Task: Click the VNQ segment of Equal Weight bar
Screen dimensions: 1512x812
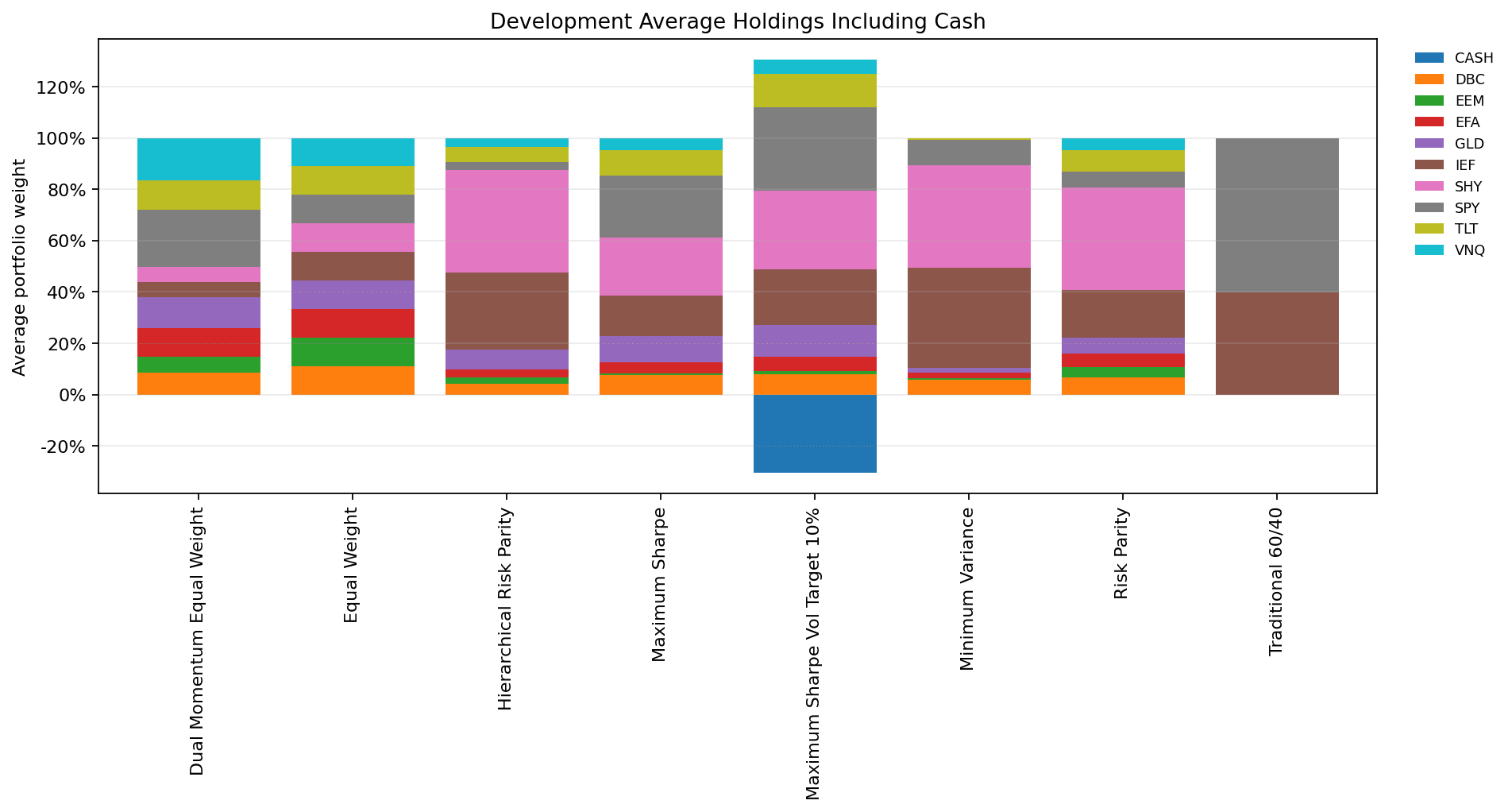Action: [x=353, y=153]
